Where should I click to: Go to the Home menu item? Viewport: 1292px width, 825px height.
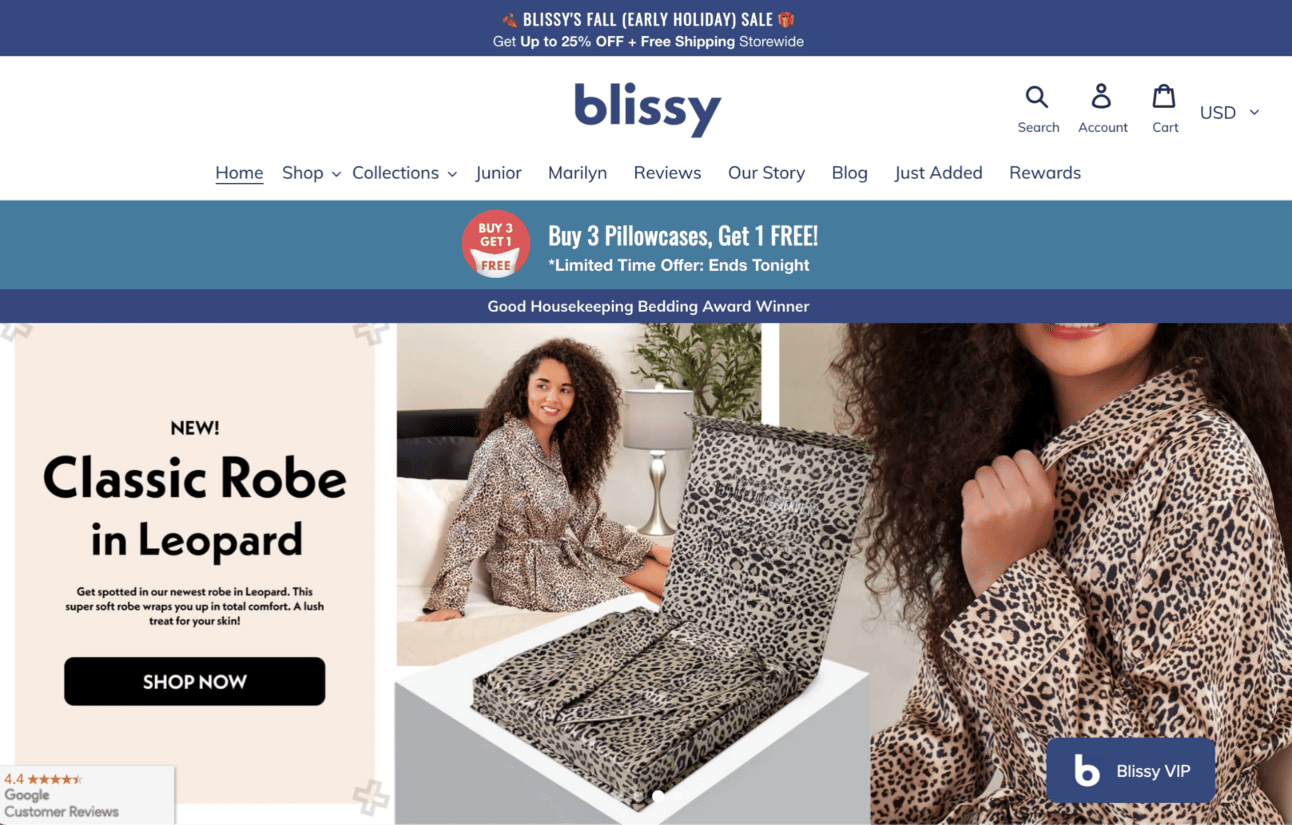[x=239, y=173]
